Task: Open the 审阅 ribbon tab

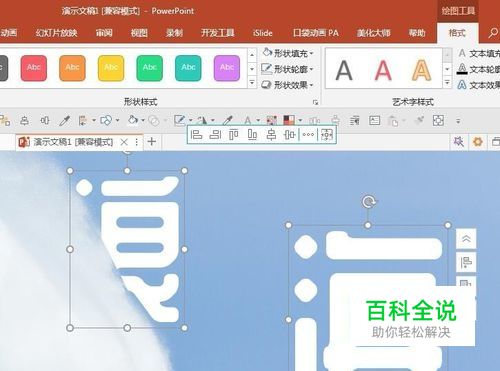Action: 104,33
